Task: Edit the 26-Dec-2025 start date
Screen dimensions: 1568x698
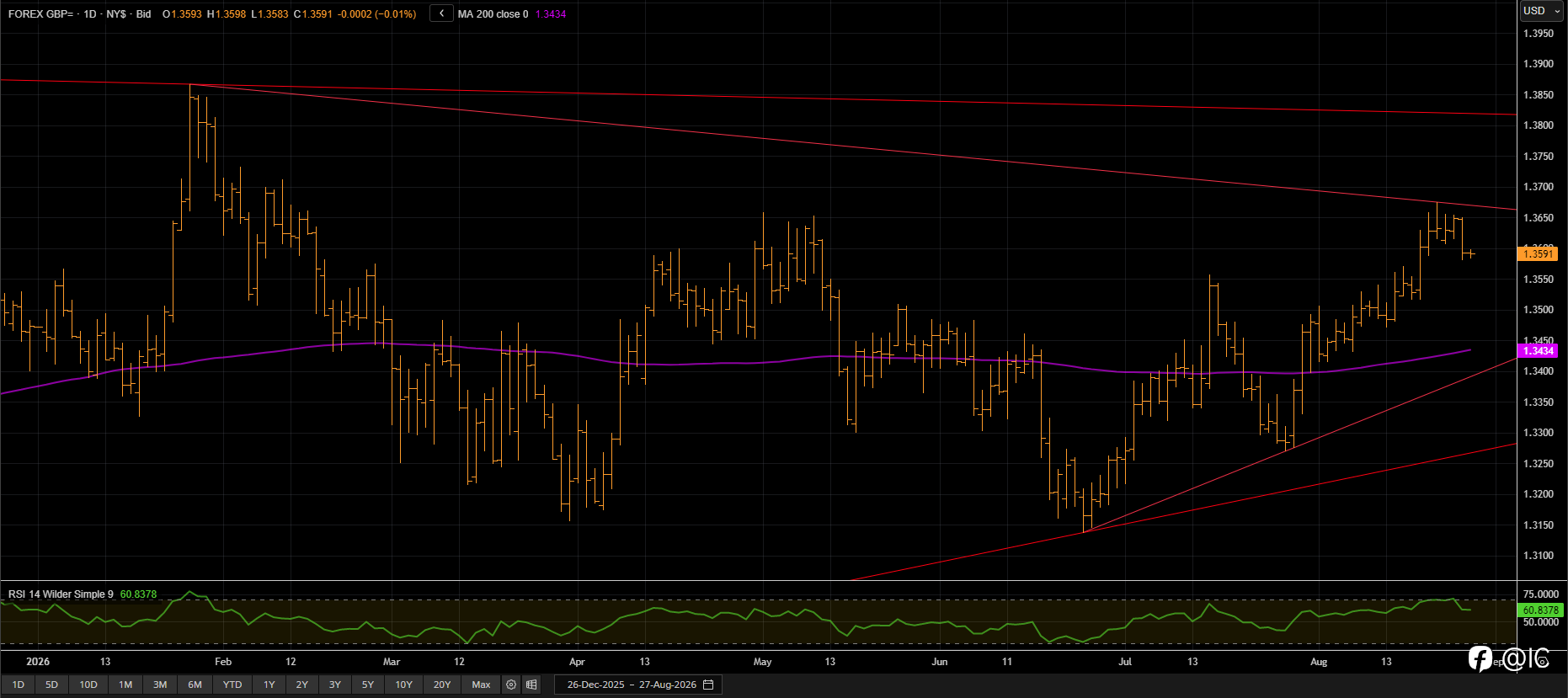Action: pyautogui.click(x=595, y=685)
